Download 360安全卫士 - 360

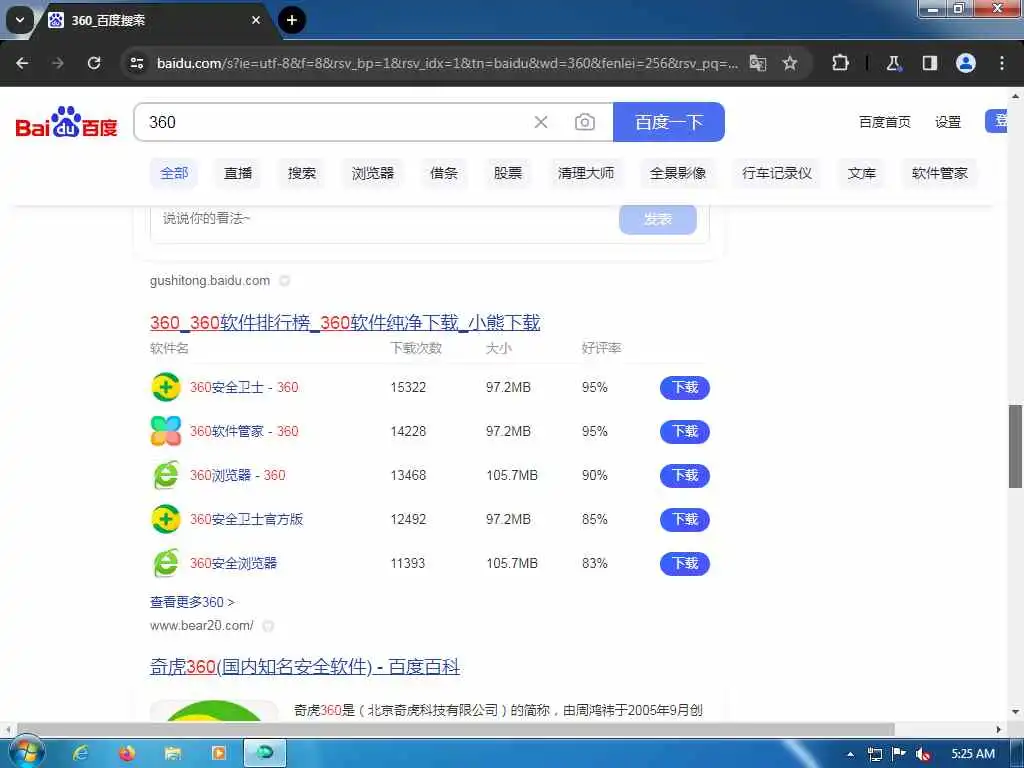point(684,387)
